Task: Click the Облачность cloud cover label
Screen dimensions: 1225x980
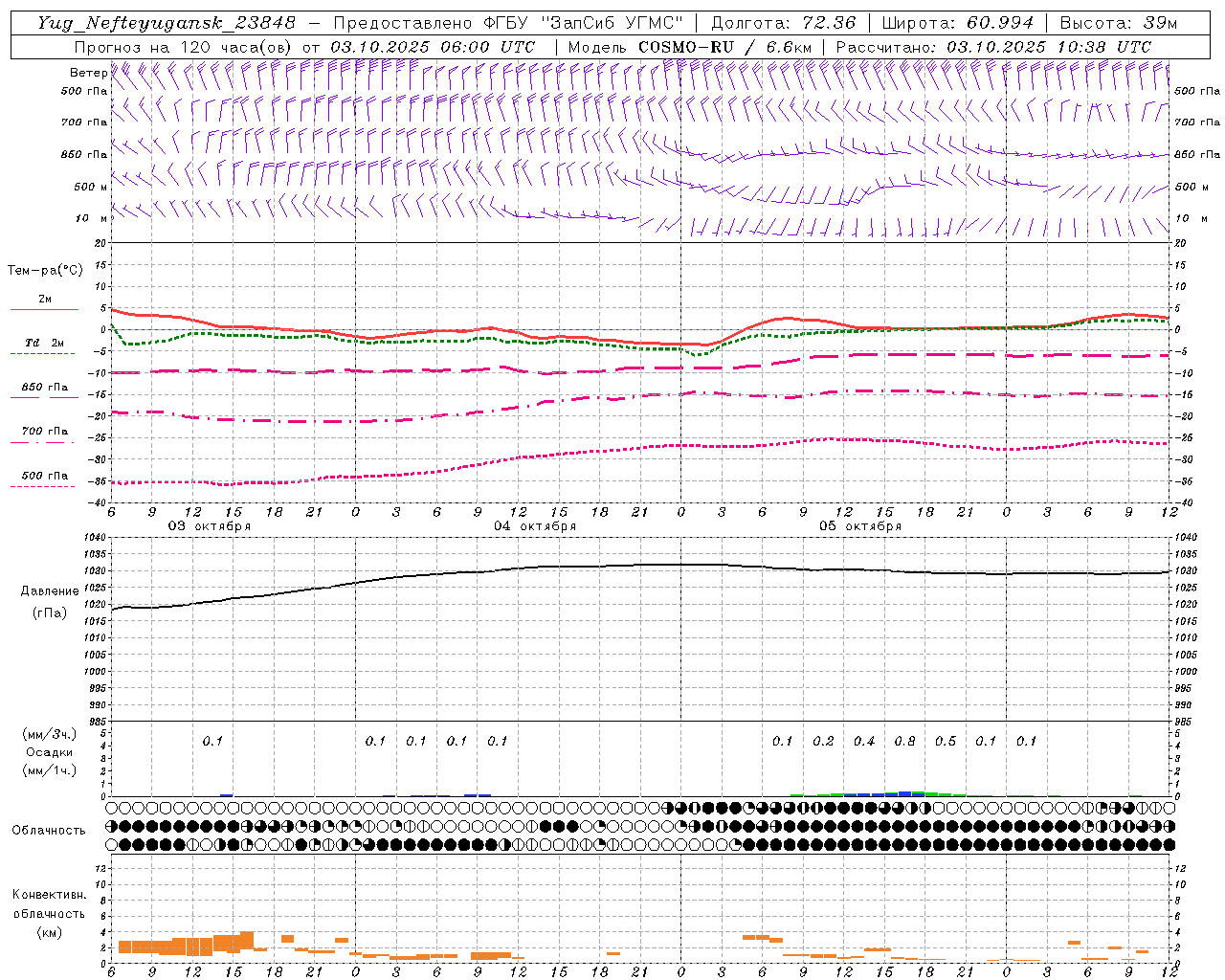Action: click(x=49, y=830)
